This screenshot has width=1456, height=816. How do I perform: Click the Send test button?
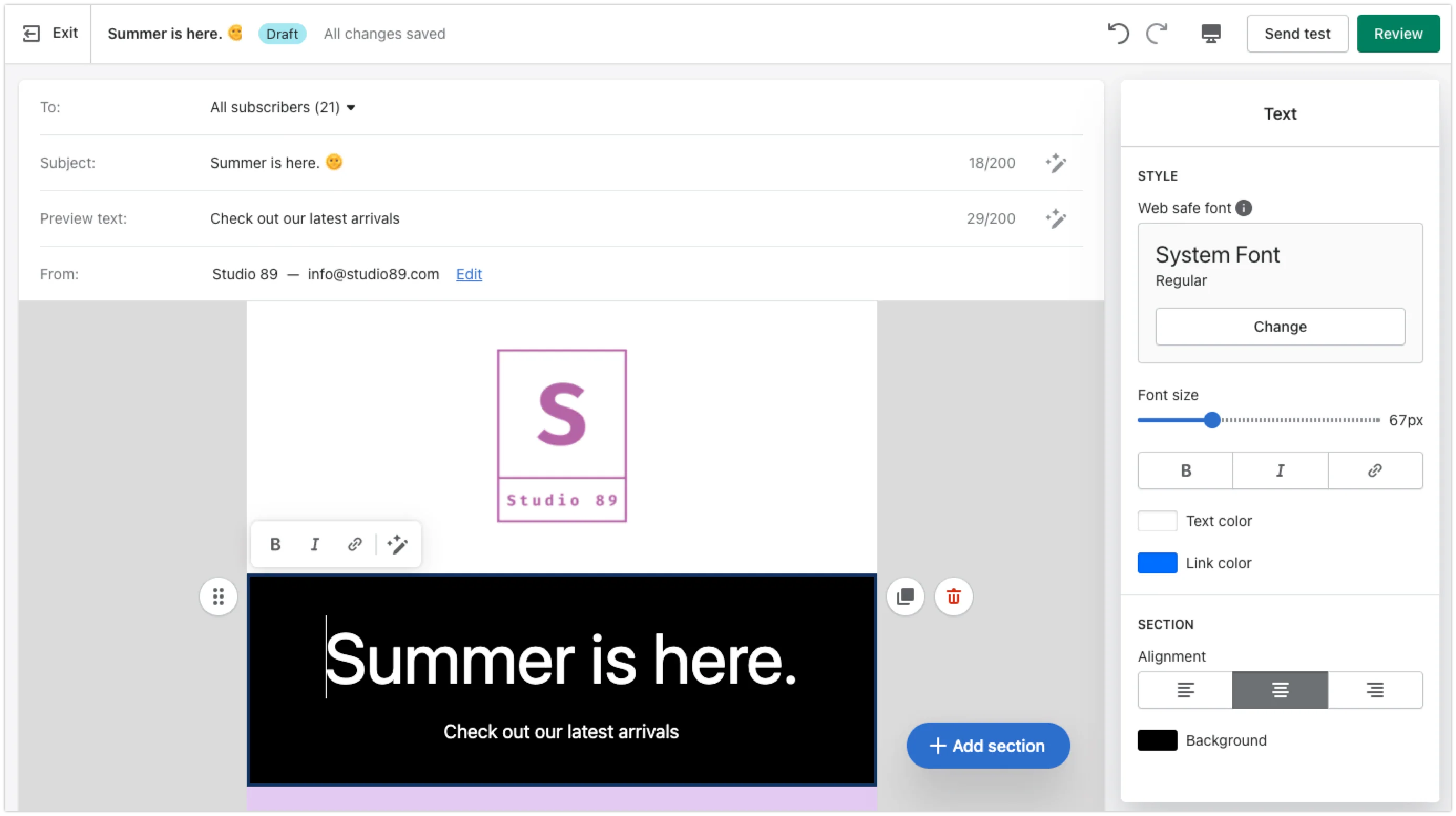tap(1297, 33)
